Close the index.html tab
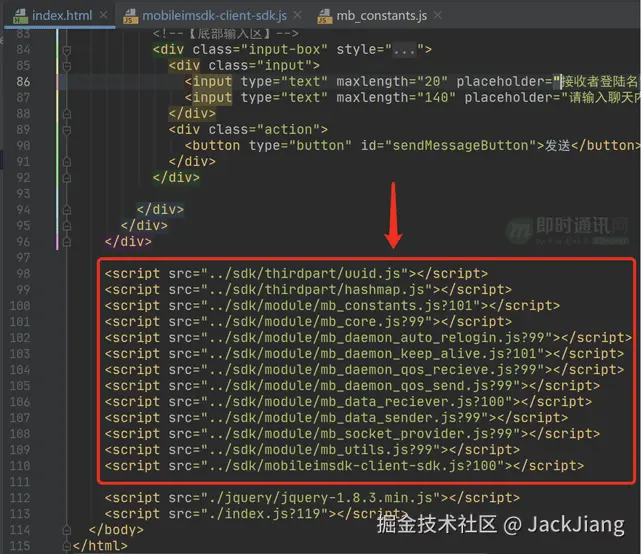The width and height of the screenshot is (641, 554). pyautogui.click(x=104, y=15)
